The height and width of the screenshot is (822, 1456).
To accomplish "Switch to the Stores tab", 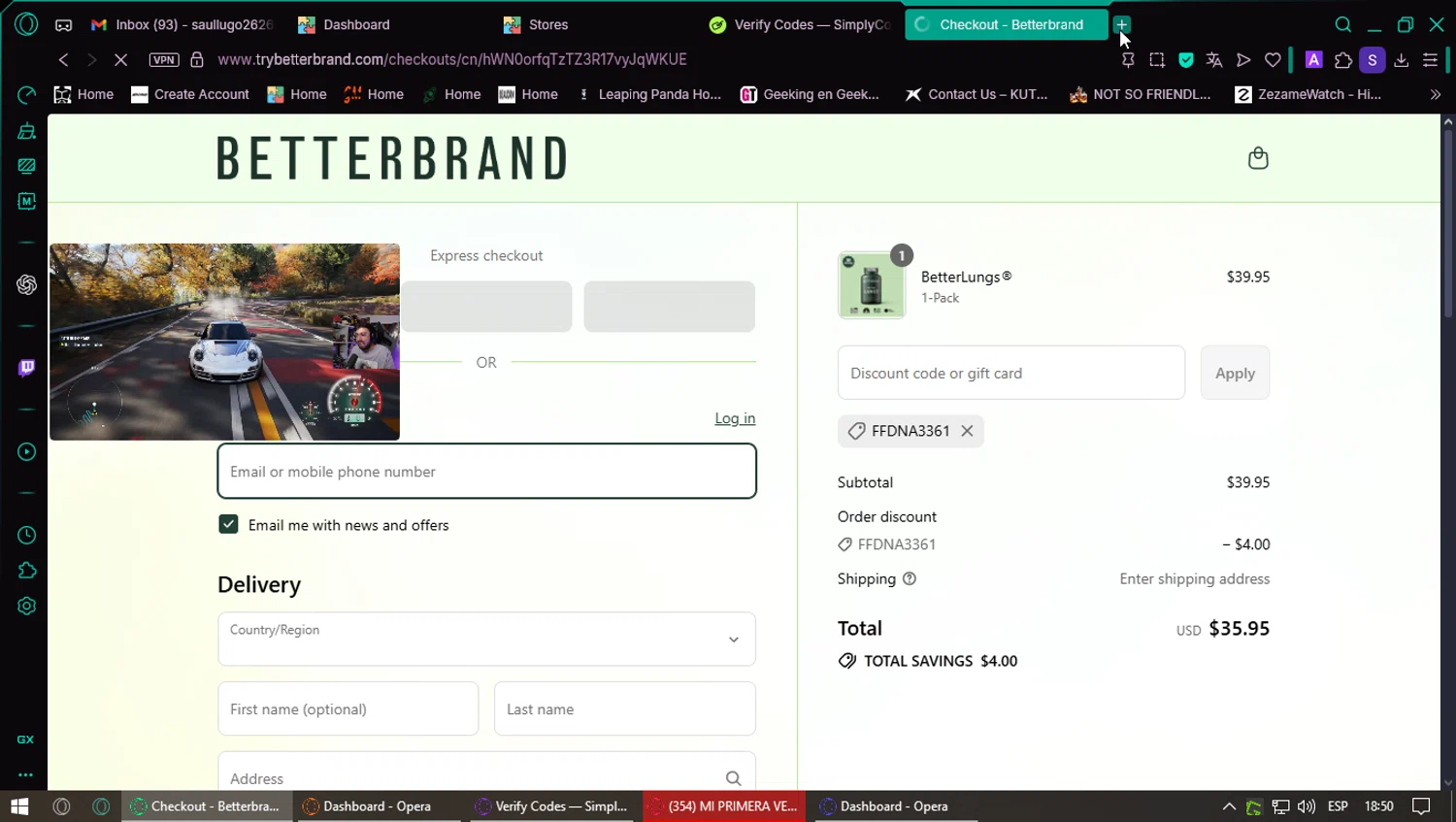I will click(x=594, y=24).
